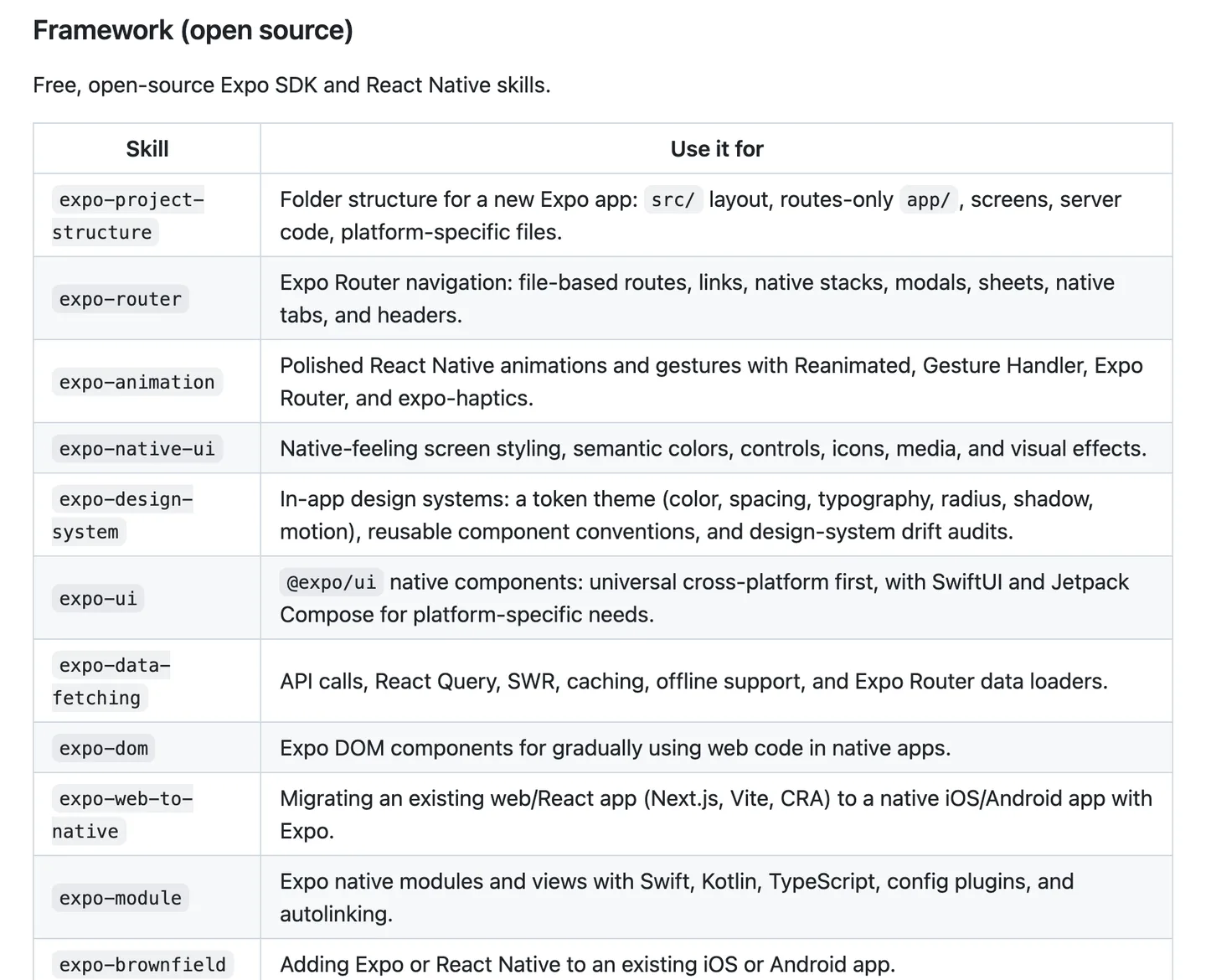
Task: Select the expo-project-structure skill name
Action: coord(128,215)
